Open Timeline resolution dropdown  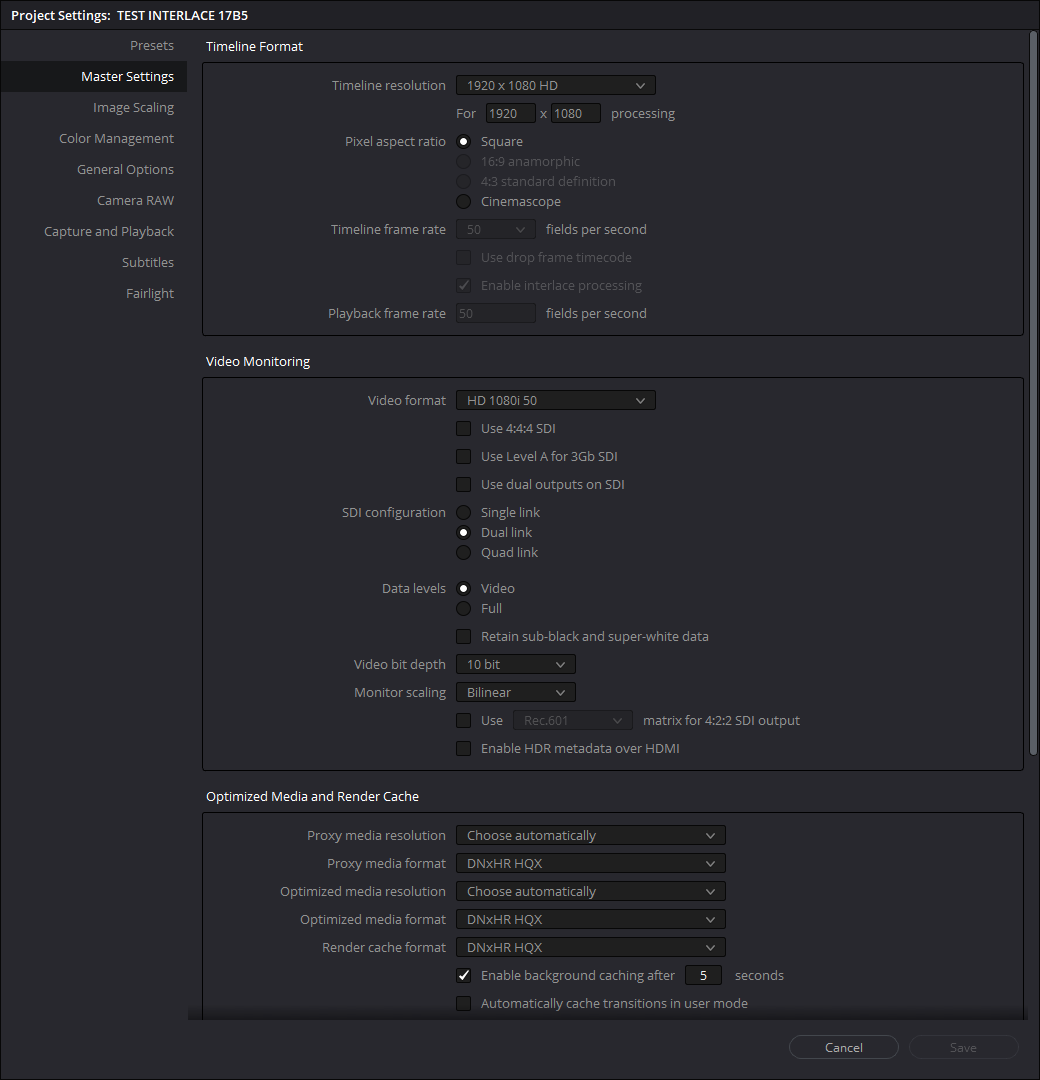[556, 85]
